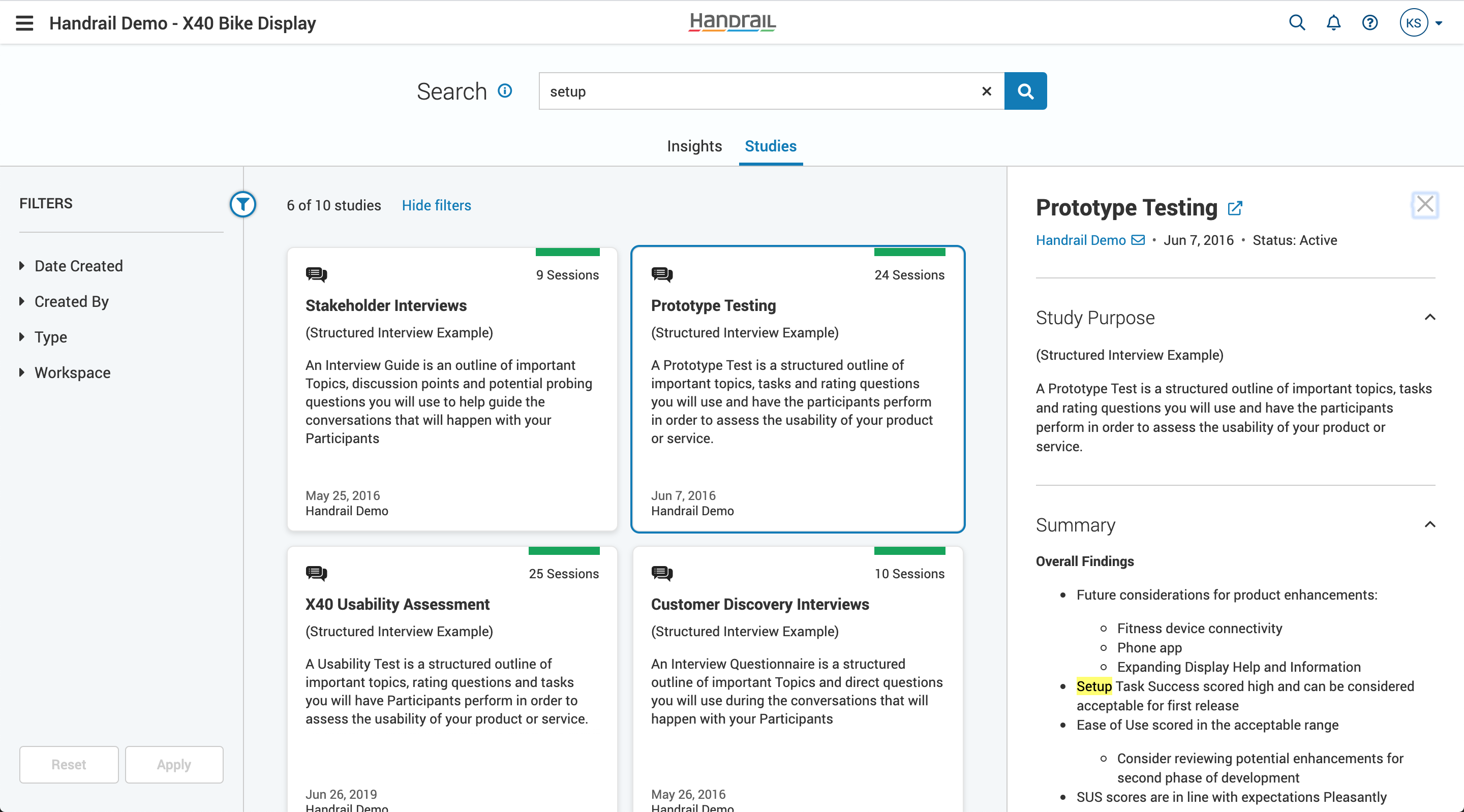
Task: Click the Apply filters button
Action: coord(174,765)
